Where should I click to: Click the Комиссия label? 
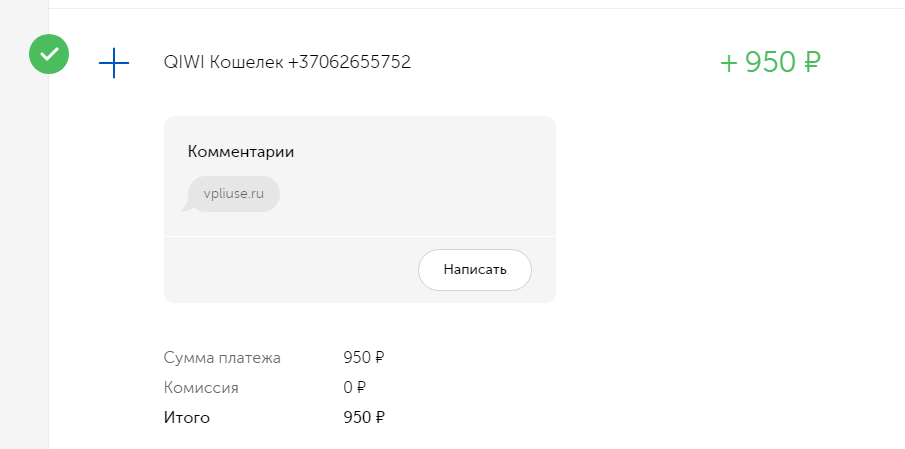201,388
